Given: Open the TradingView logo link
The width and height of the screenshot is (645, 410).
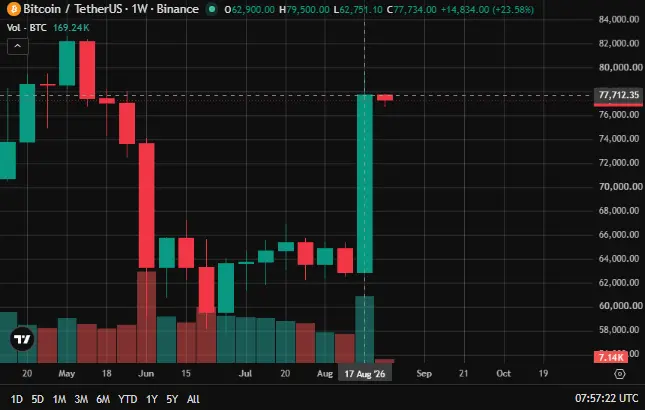Looking at the screenshot, I should 22,339.
